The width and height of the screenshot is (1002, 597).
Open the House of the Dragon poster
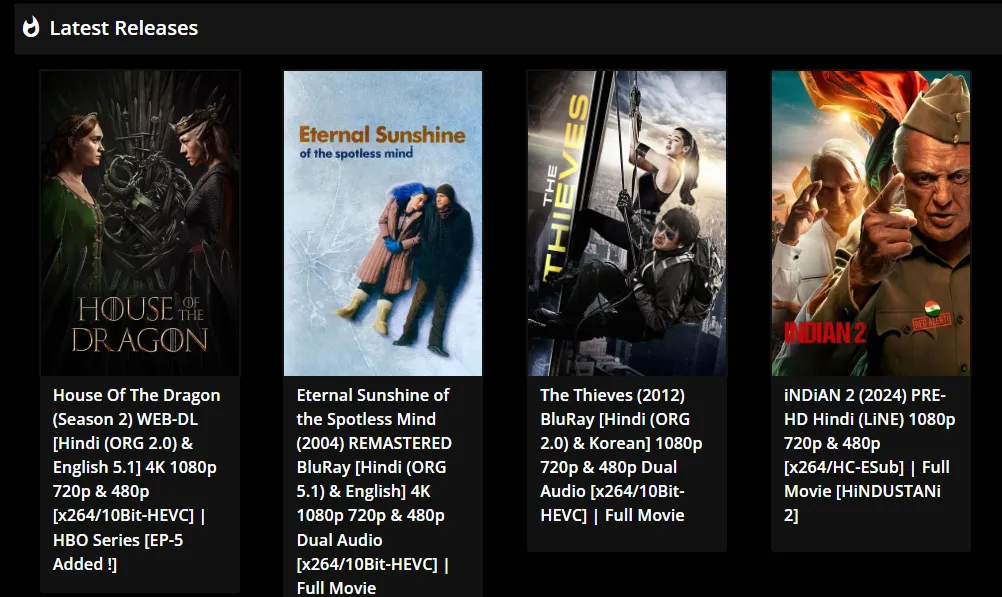pos(140,223)
